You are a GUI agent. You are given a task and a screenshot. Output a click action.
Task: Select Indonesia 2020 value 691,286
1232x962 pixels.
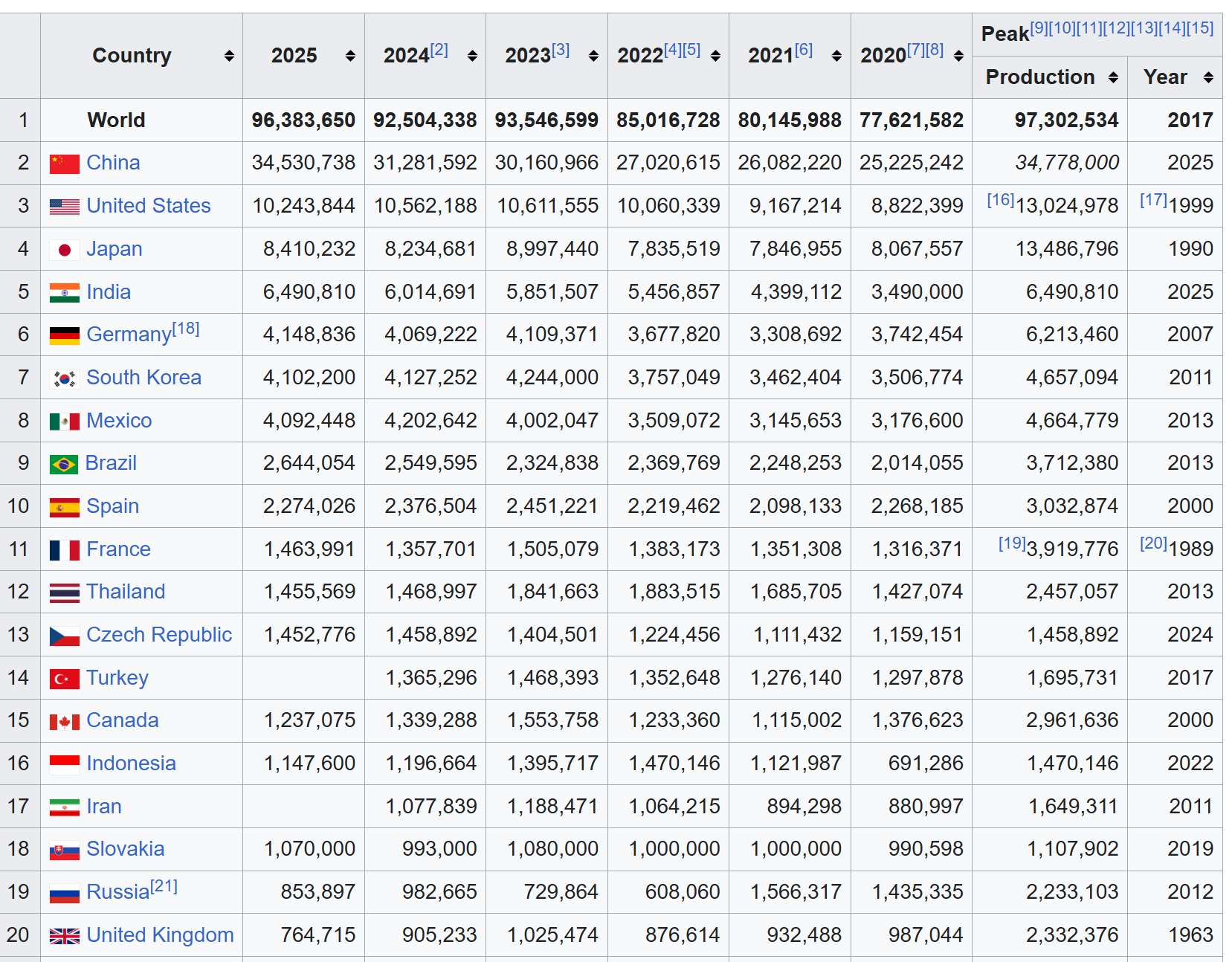[926, 764]
